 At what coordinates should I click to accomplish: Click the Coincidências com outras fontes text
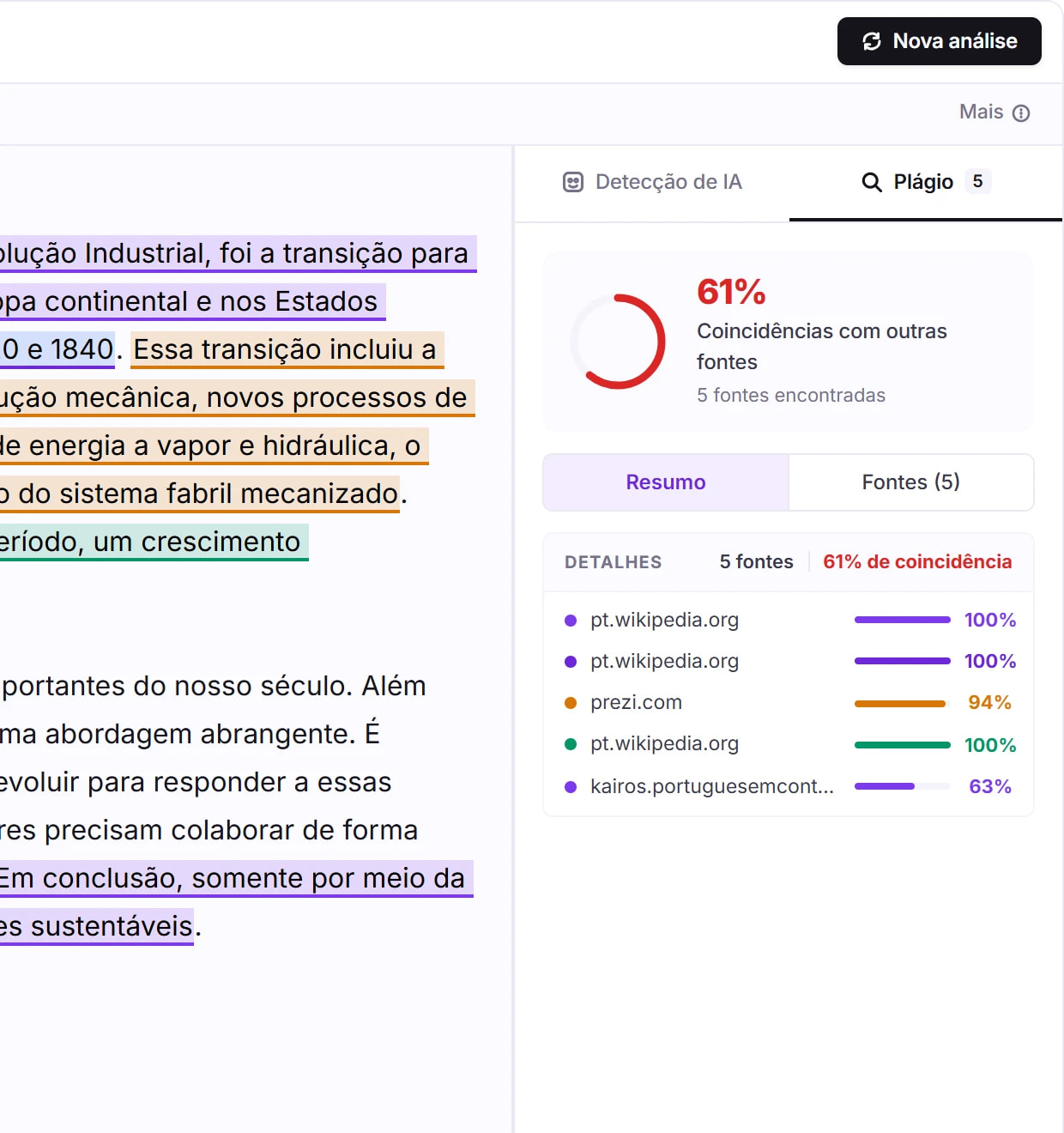(x=822, y=347)
